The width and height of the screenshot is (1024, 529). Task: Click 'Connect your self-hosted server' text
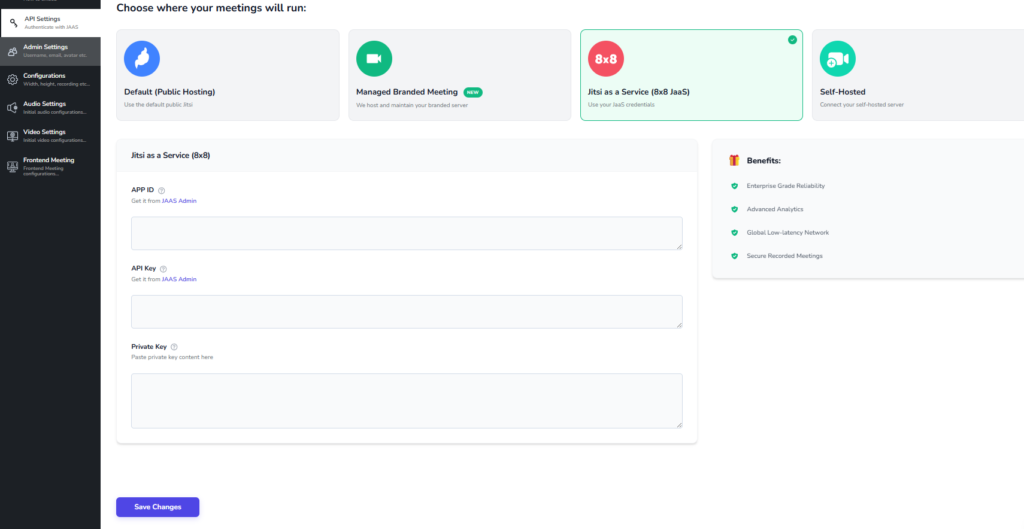861,104
